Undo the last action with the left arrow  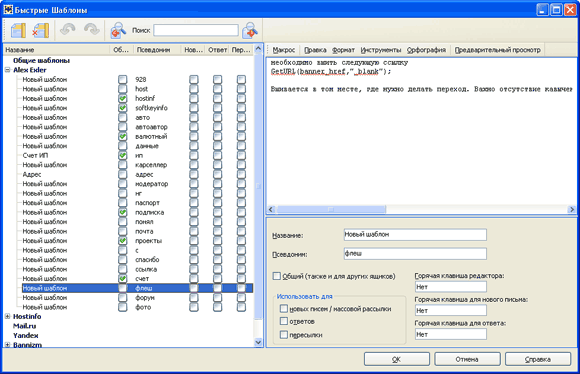(68, 30)
